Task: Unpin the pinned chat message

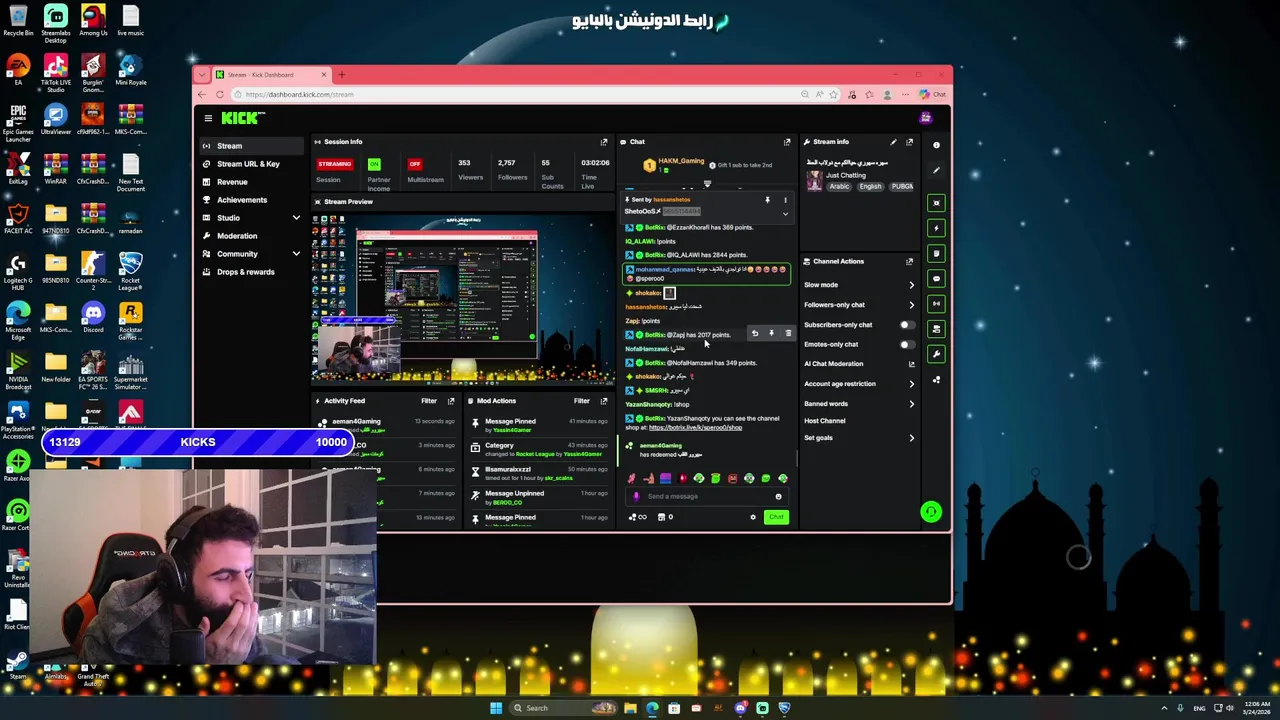Action: [767, 200]
